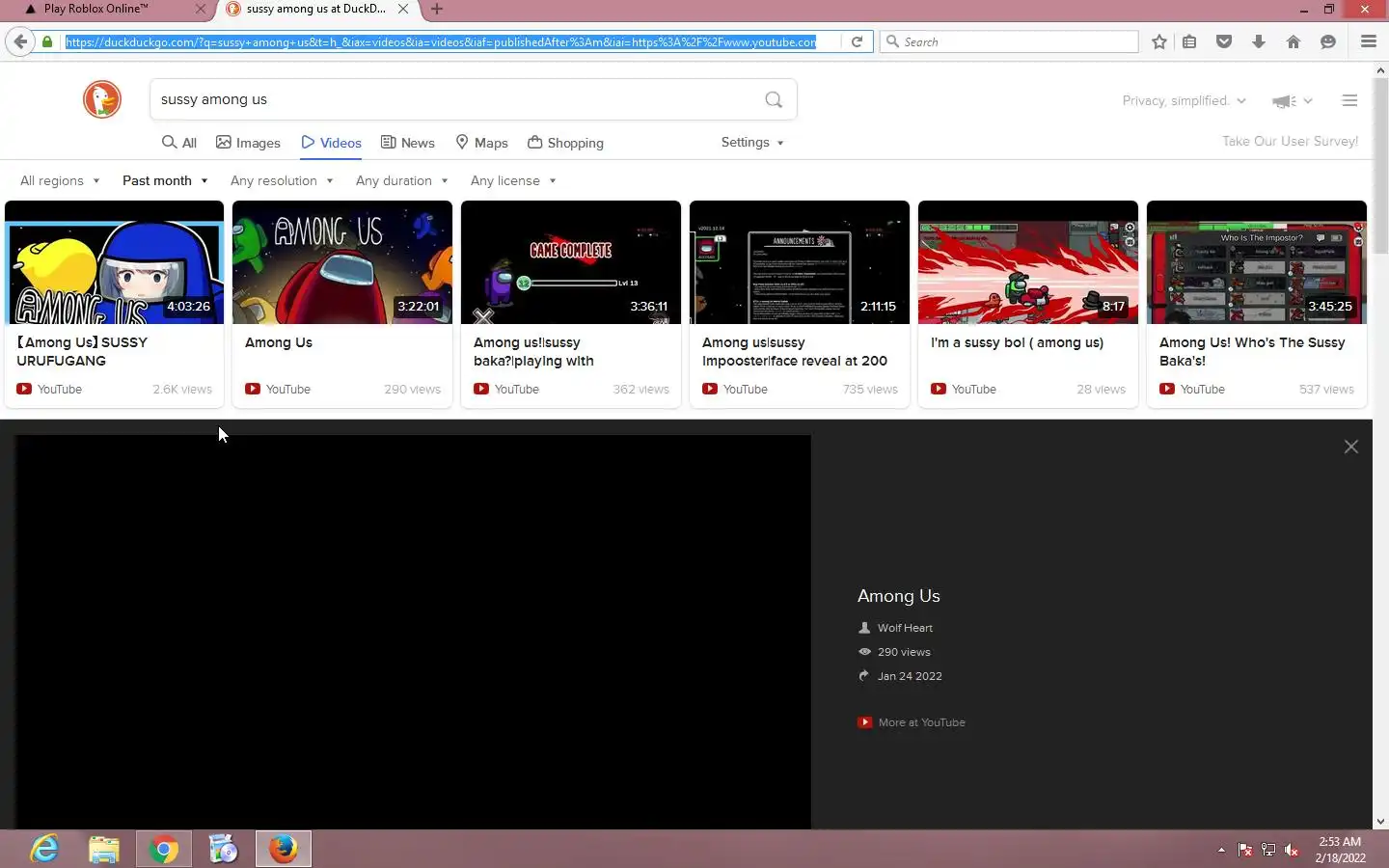Screen dimensions: 1389x868
Task: Click the Take Our User Survey link
Action: 1290,141
